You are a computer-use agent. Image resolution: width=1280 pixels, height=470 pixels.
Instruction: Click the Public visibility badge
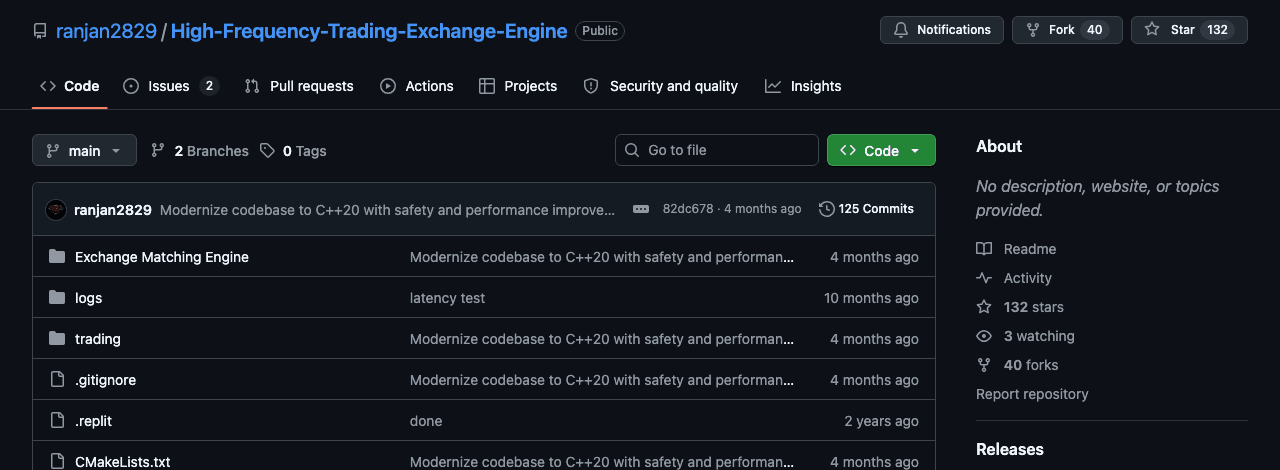[600, 31]
